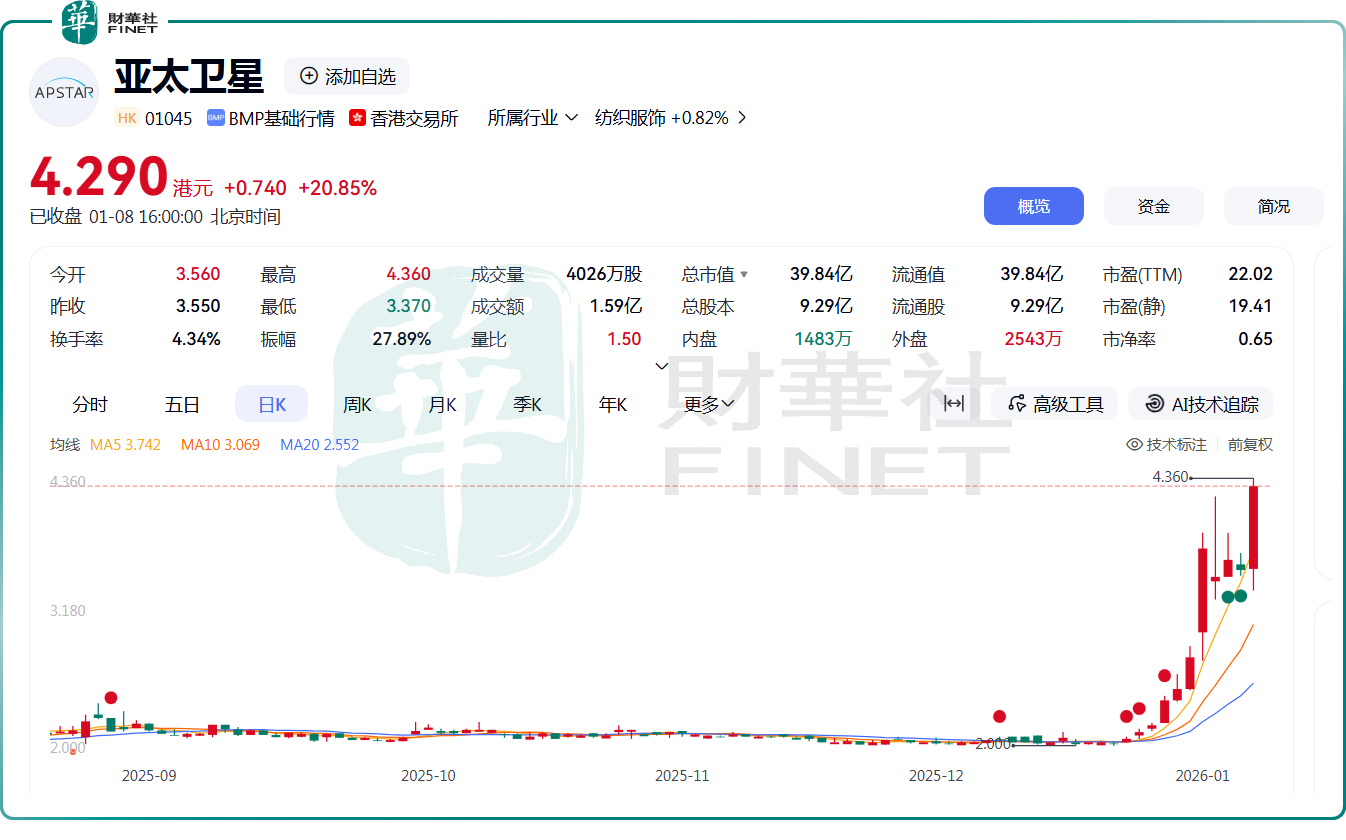Click the chart width fit icon
This screenshot has height=840, width=1346.
(954, 404)
